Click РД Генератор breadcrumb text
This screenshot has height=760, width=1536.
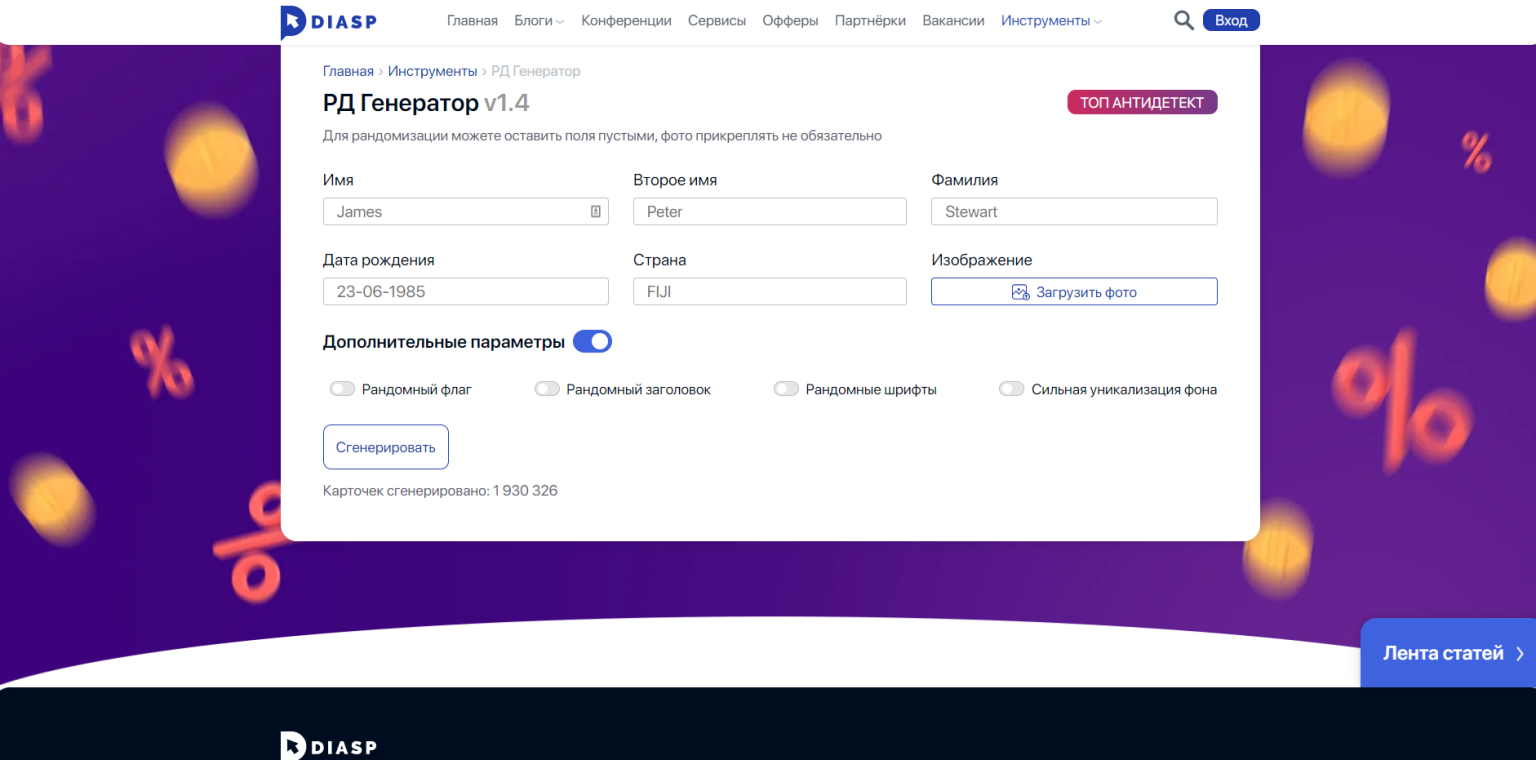click(x=536, y=71)
